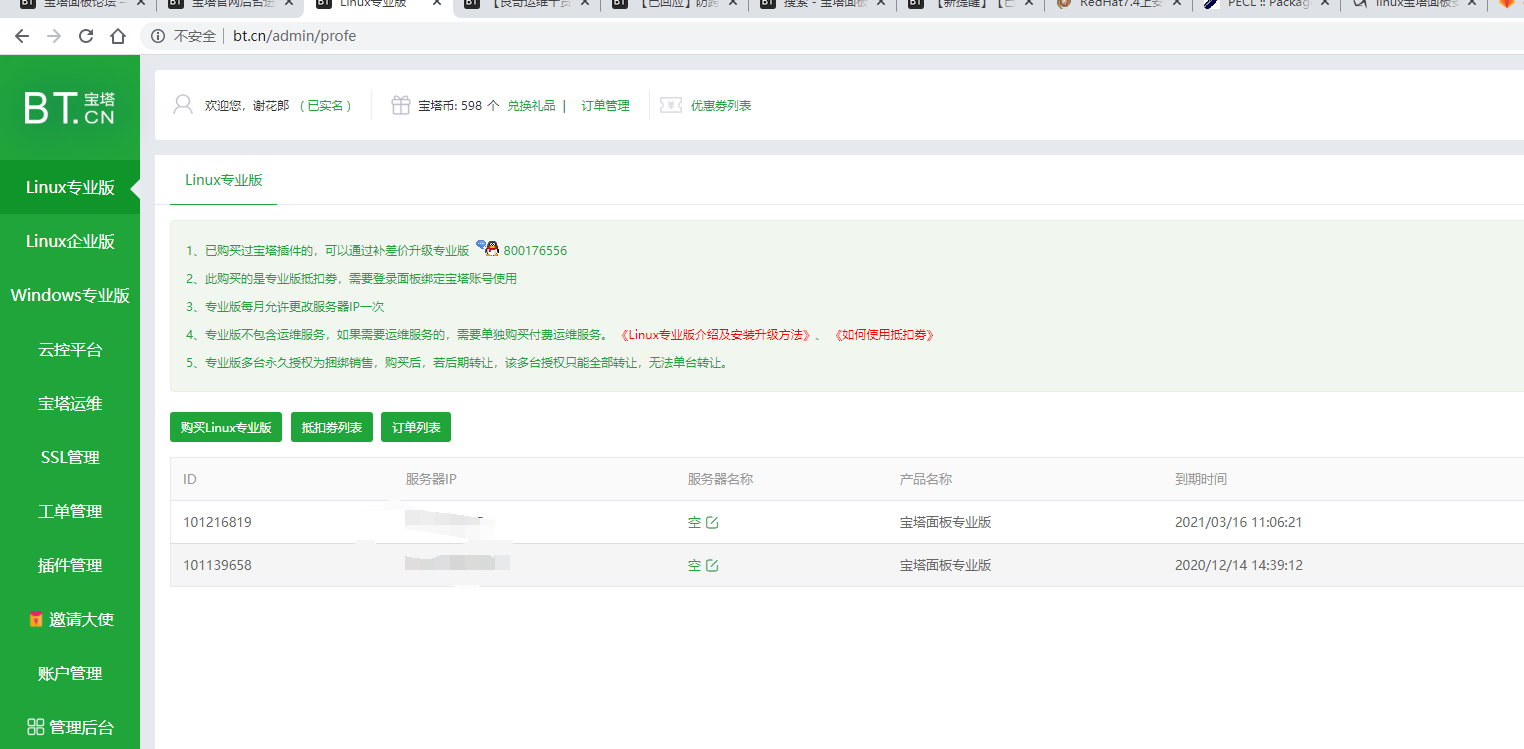
Task: Click the address bar URL bt.cn/admin/profe
Action: (x=294, y=36)
